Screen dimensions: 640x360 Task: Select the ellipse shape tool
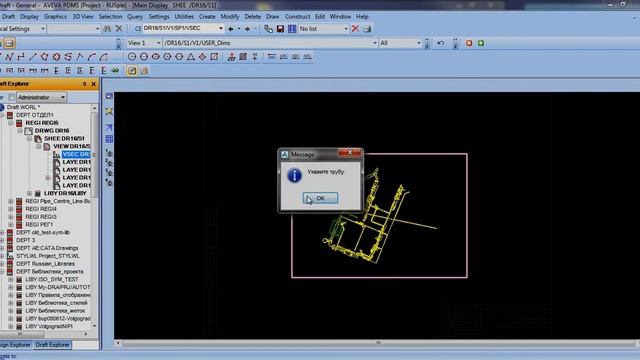click(x=156, y=57)
